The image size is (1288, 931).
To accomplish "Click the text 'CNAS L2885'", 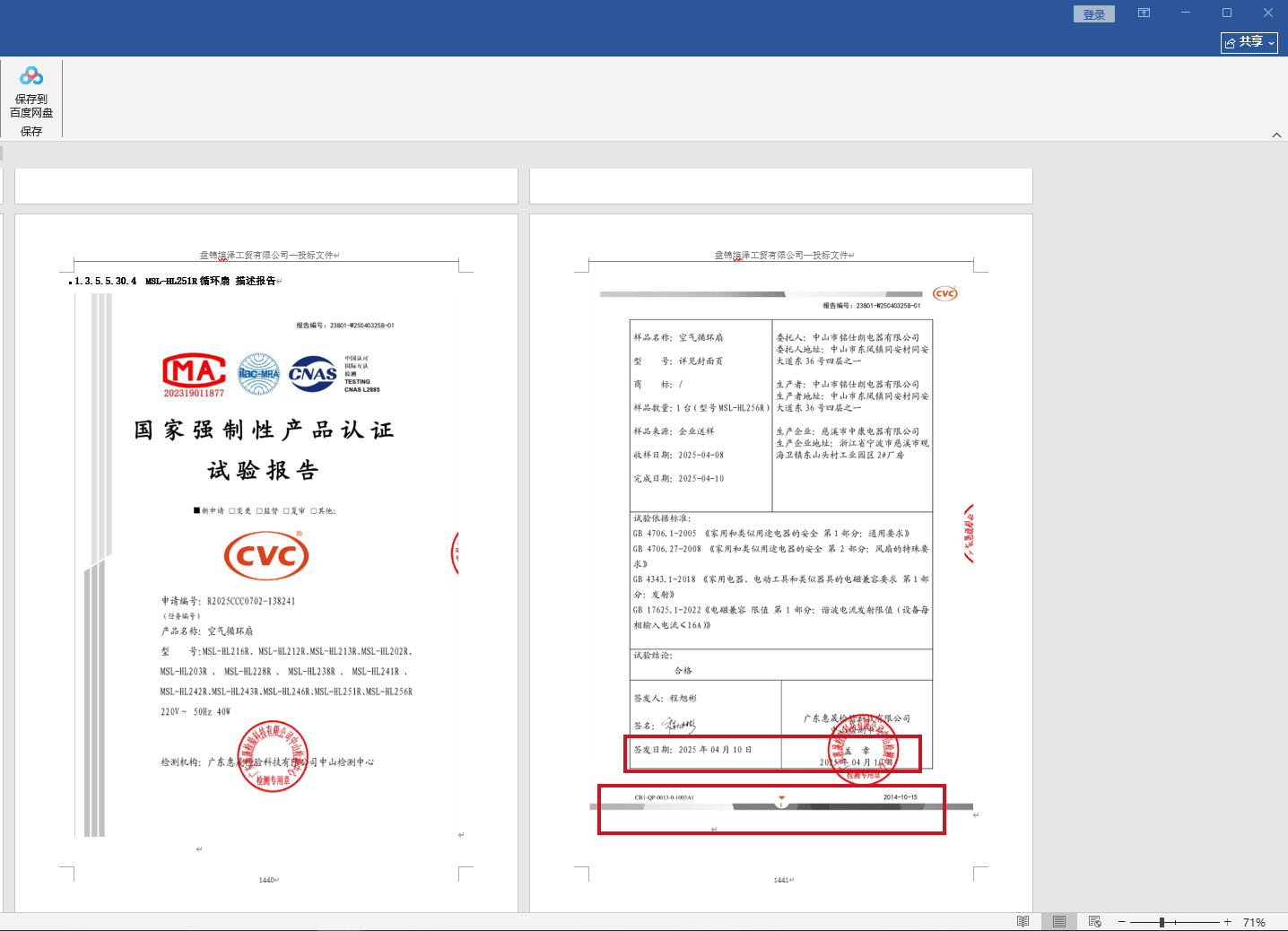I will tap(362, 389).
